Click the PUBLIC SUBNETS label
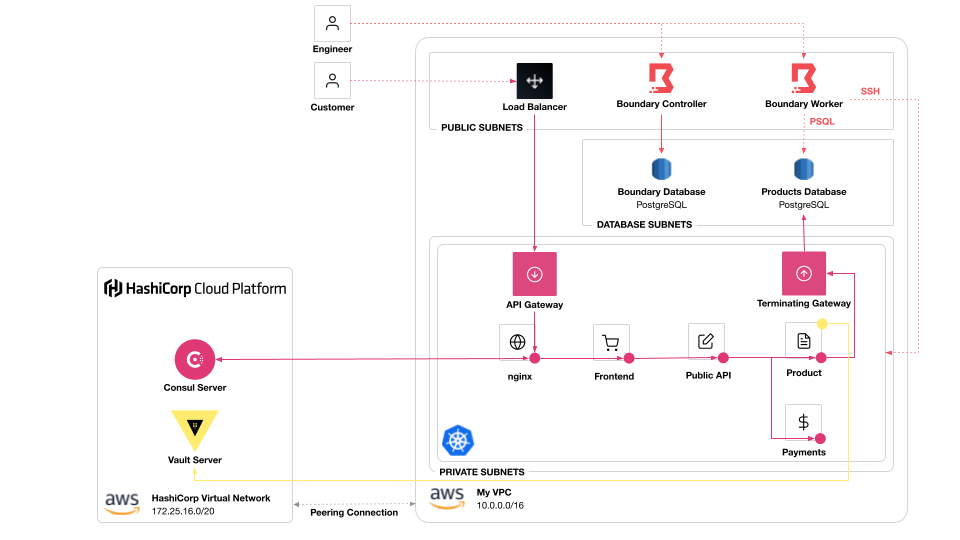 [x=482, y=127]
